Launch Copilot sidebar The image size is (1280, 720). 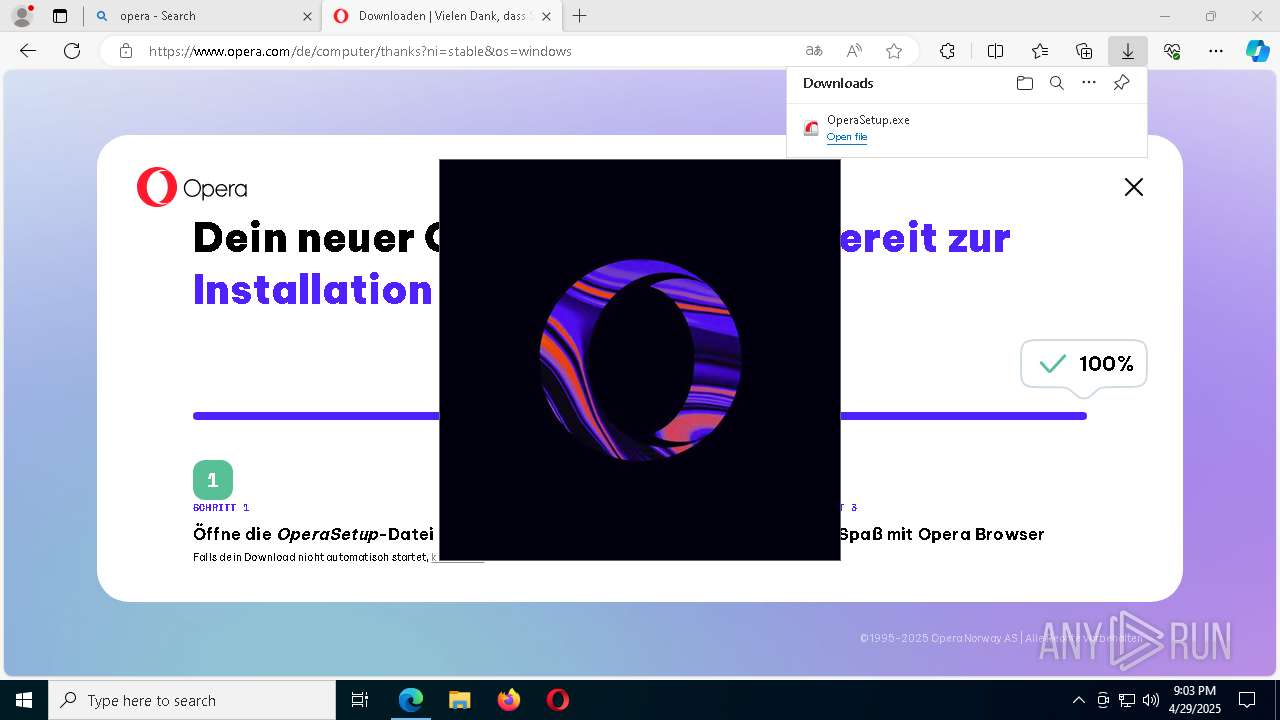point(1258,51)
